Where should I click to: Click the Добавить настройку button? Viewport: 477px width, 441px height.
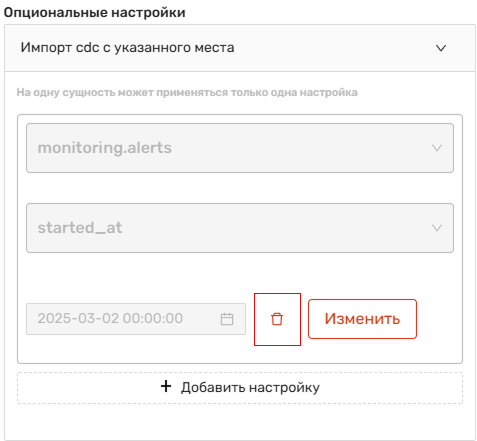(240, 388)
